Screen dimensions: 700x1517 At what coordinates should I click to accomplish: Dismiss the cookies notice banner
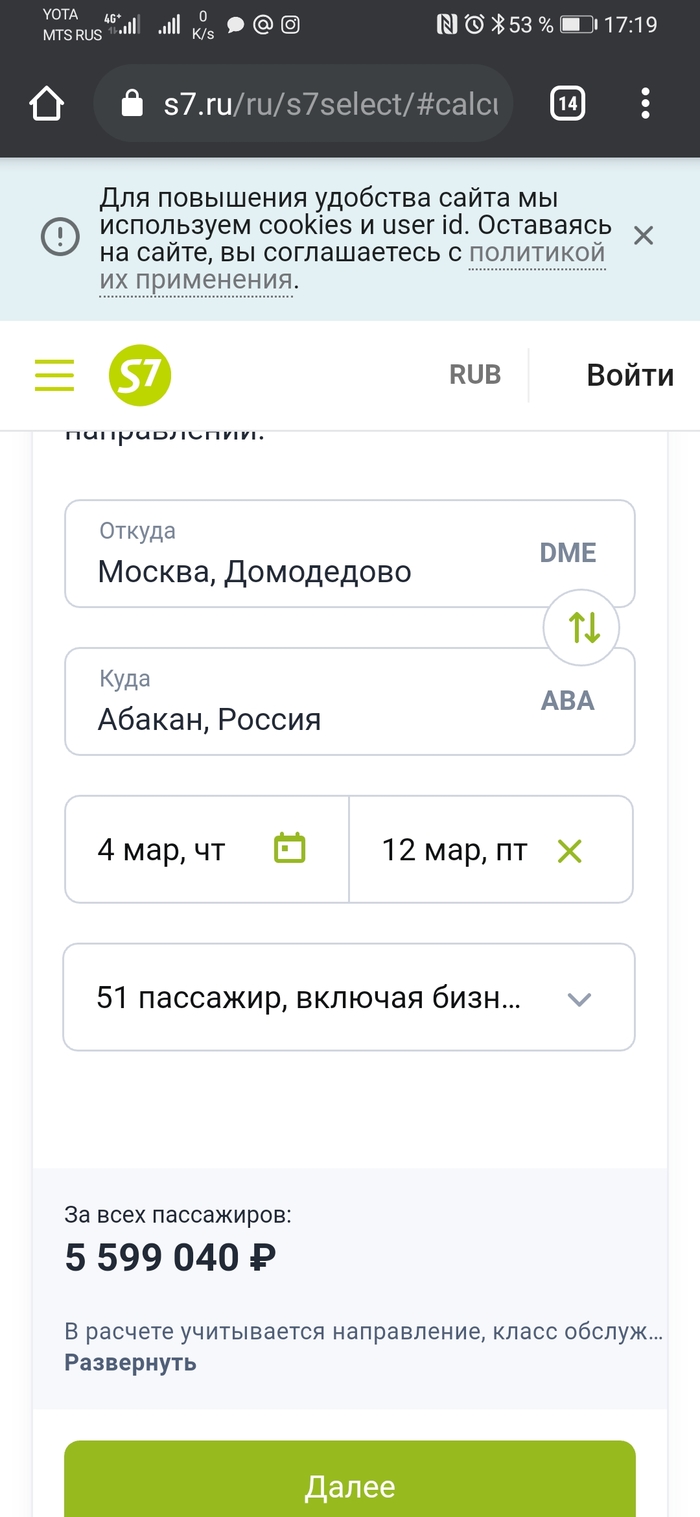(x=643, y=236)
